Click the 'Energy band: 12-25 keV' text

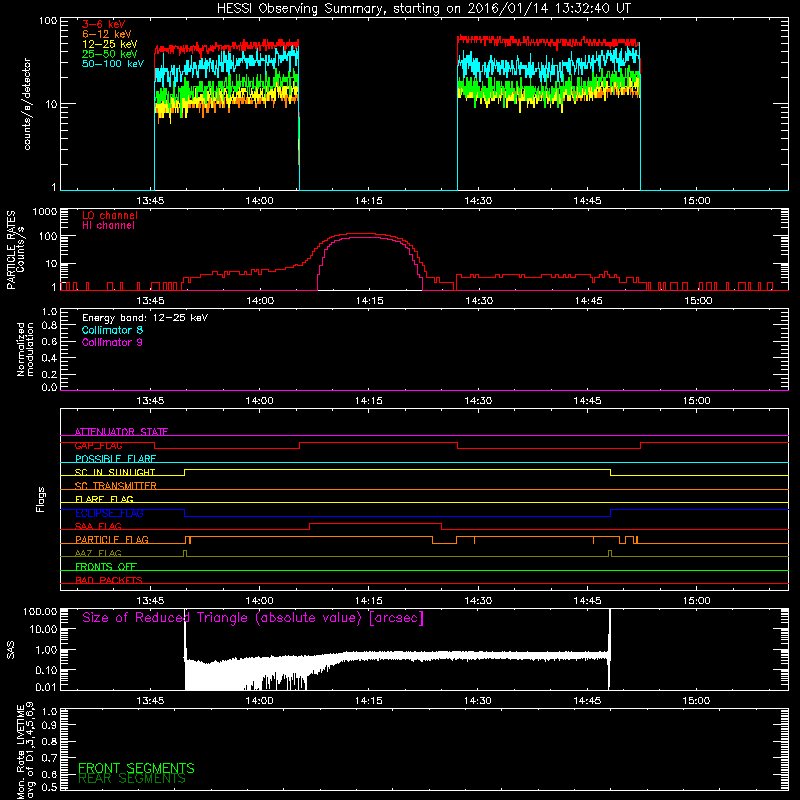point(145,318)
